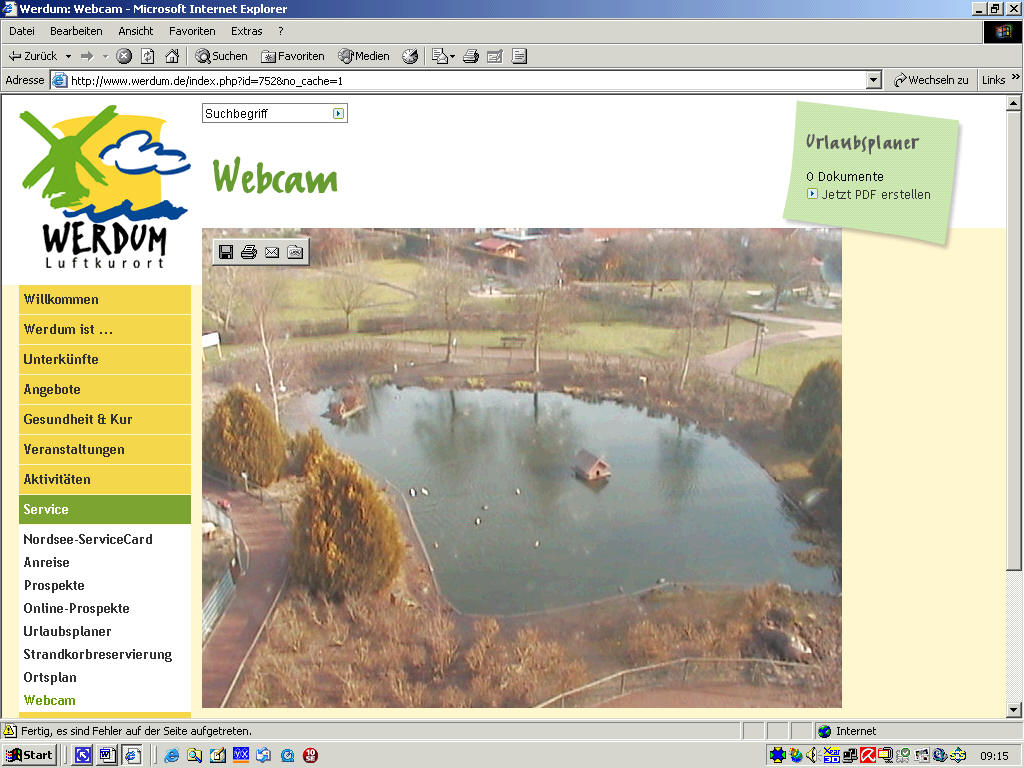Click the page scrollbar's up arrow

(x=1014, y=103)
